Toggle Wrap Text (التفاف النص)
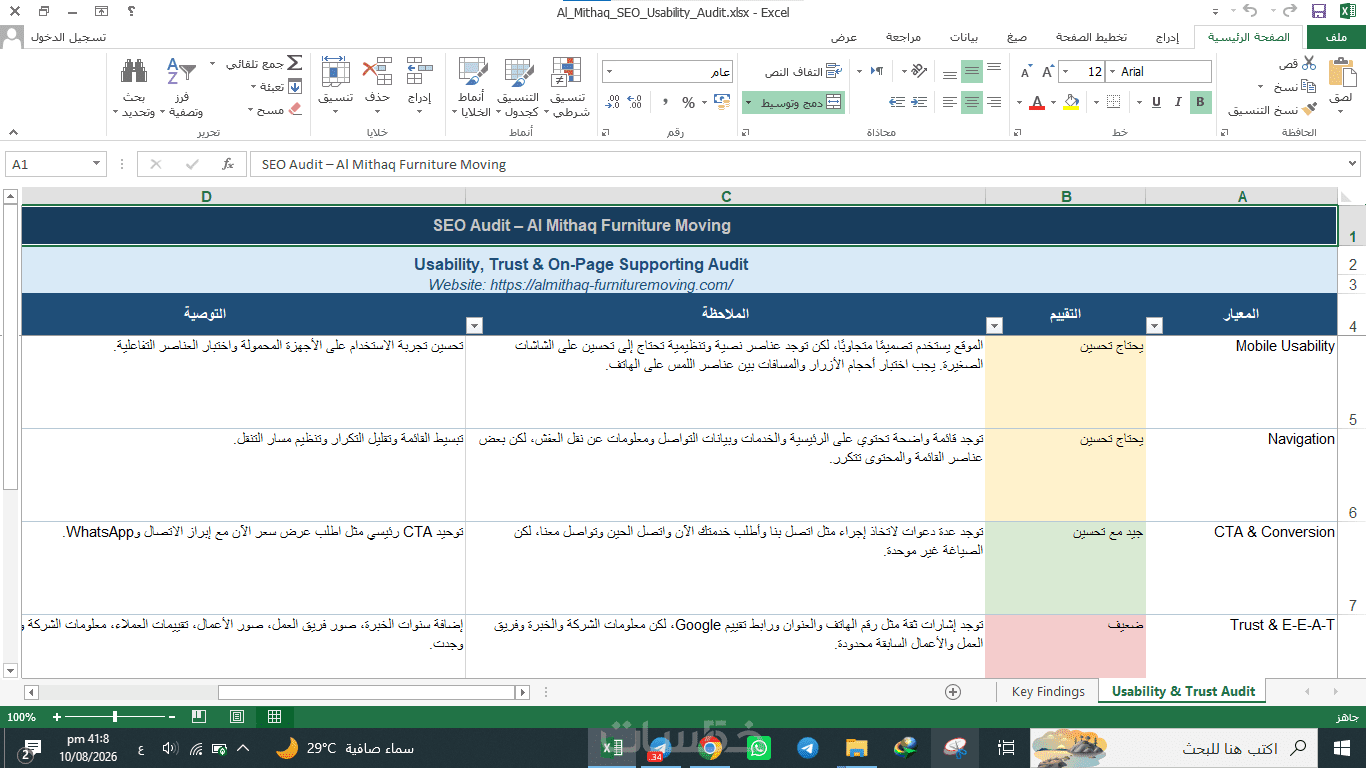The height and width of the screenshot is (768, 1366). coord(804,72)
